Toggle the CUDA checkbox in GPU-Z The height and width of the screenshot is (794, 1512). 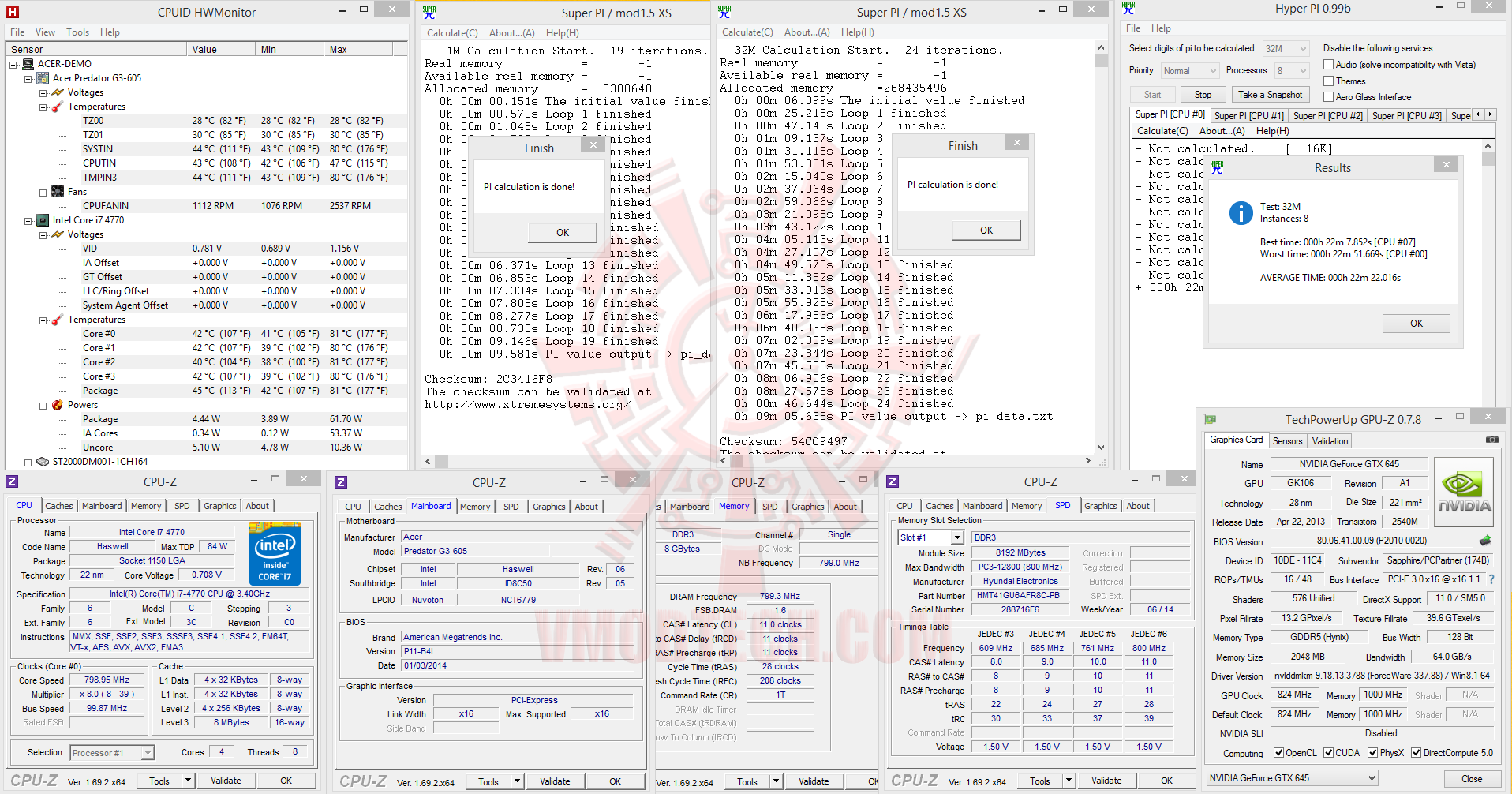pyautogui.click(x=1329, y=753)
